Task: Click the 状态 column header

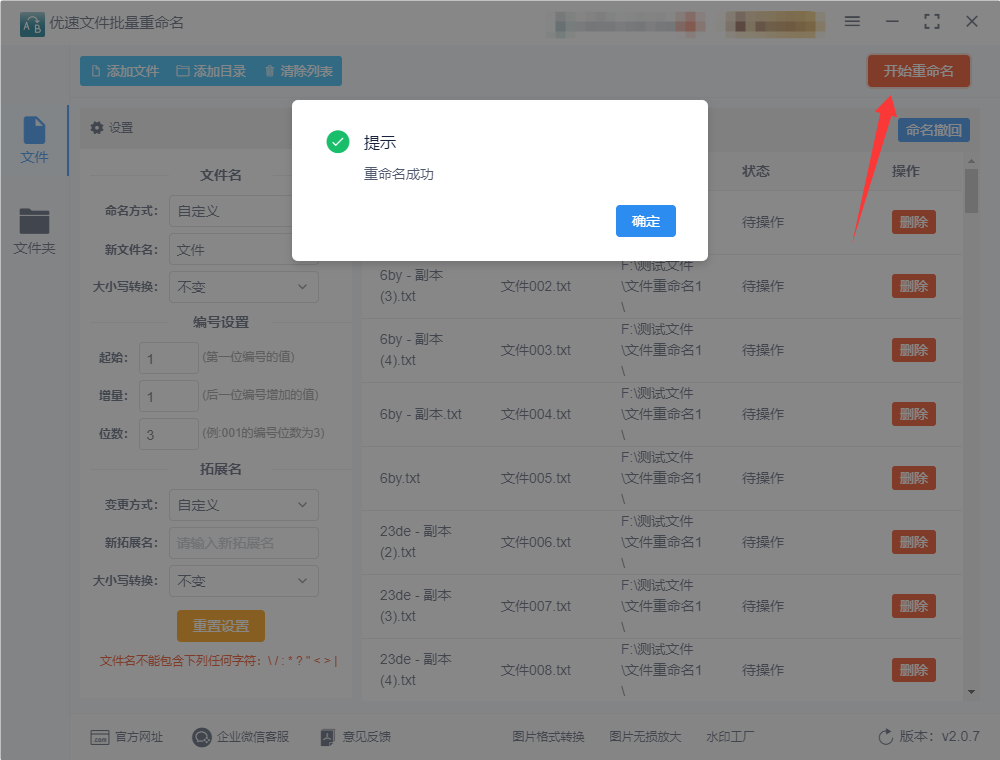Action: click(x=756, y=171)
